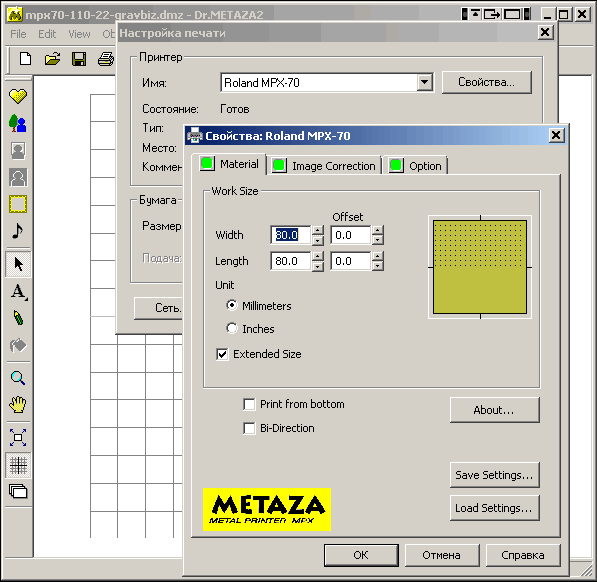The height and width of the screenshot is (582, 597).
Task: Toggle the grid display icon
Action: tap(18, 465)
